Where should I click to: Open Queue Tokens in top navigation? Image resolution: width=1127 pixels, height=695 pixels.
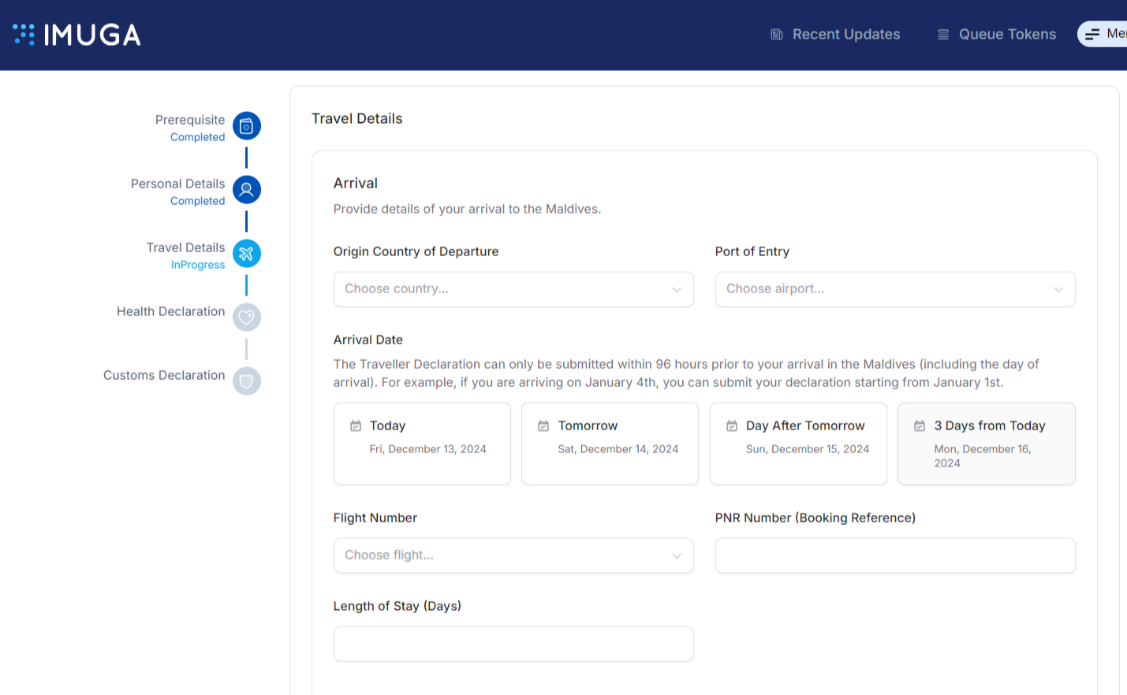[x=1007, y=35]
